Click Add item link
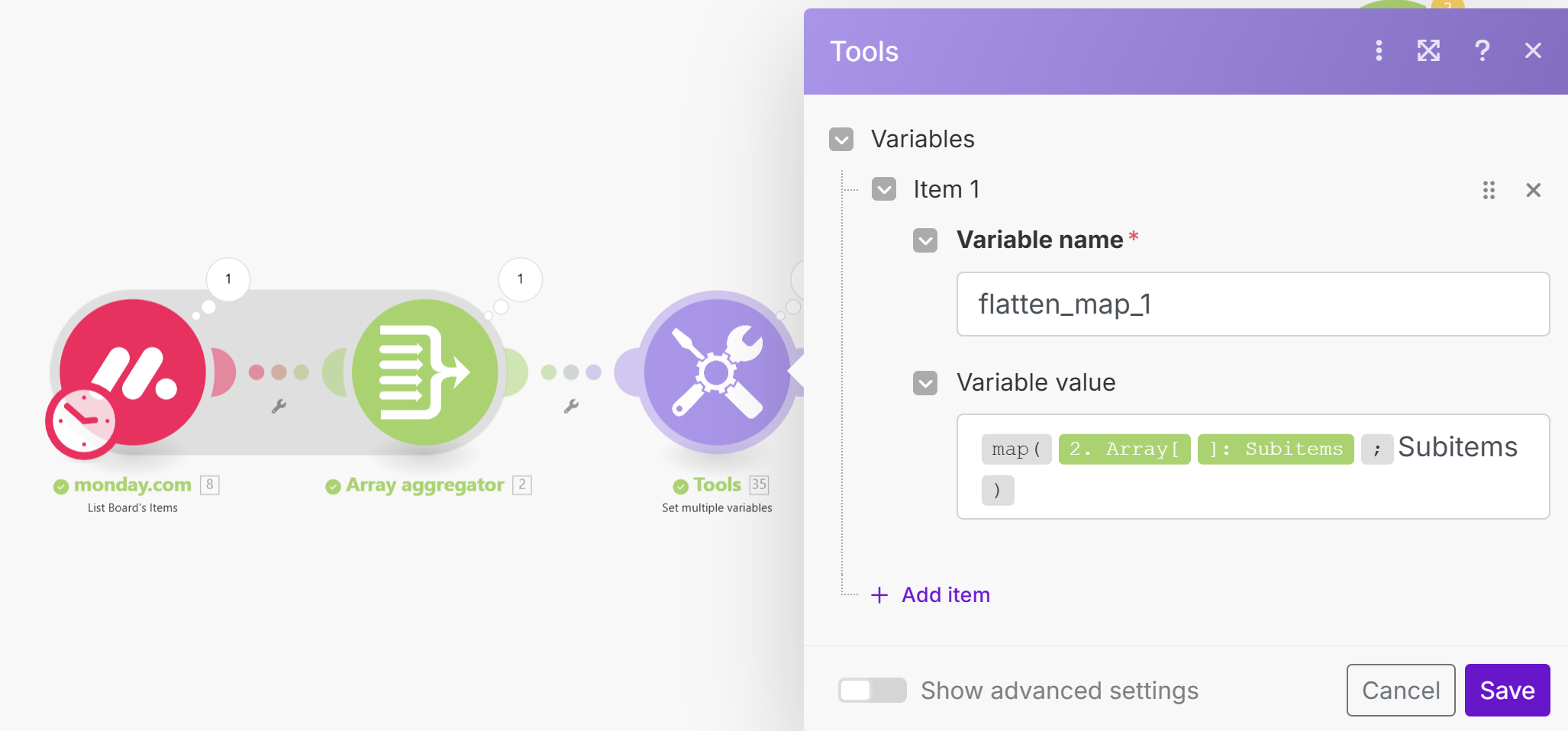The image size is (1568, 731). (x=945, y=595)
